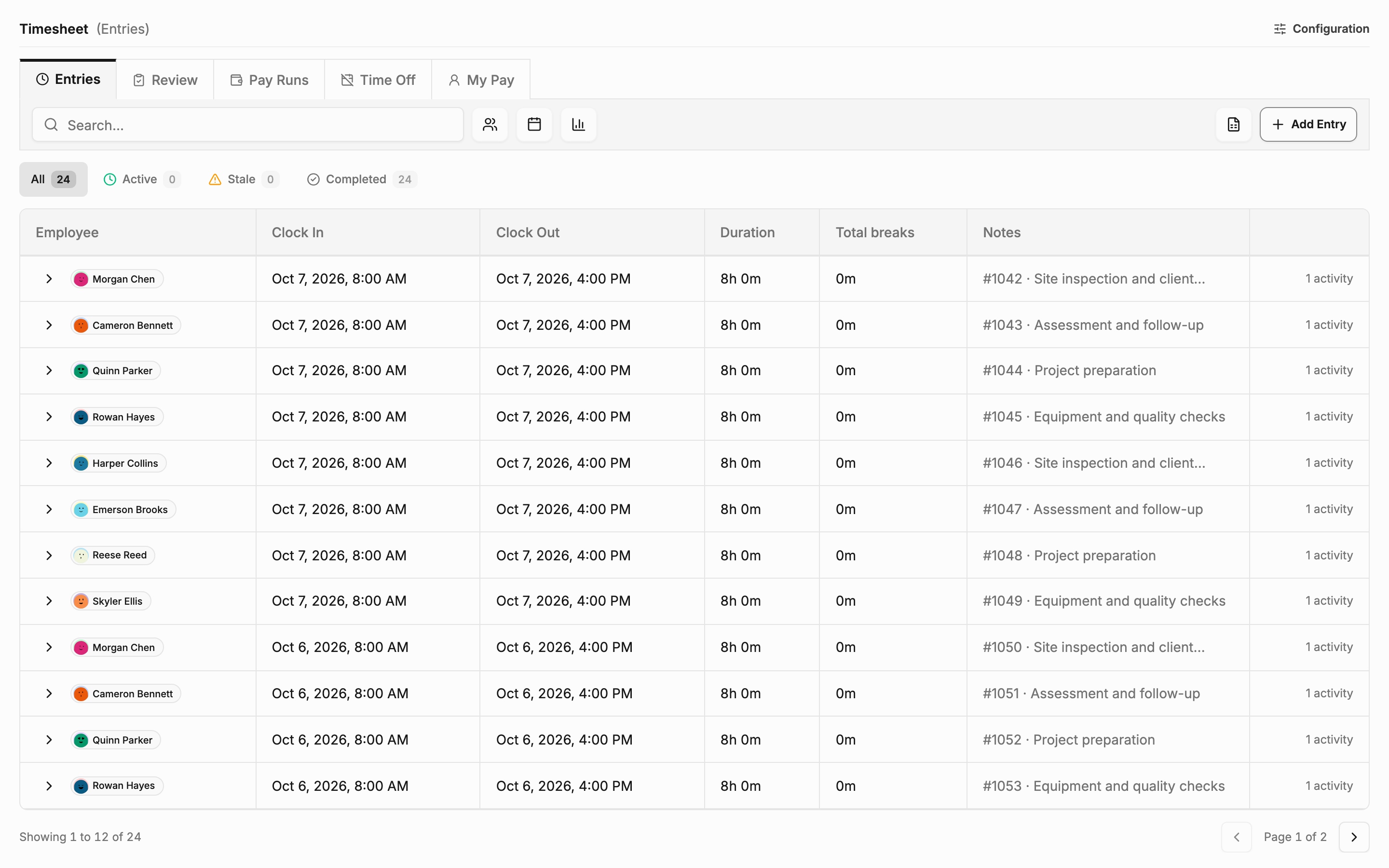Expand Harper Collins's #1046 row
Image resolution: width=1389 pixels, height=868 pixels.
click(49, 463)
